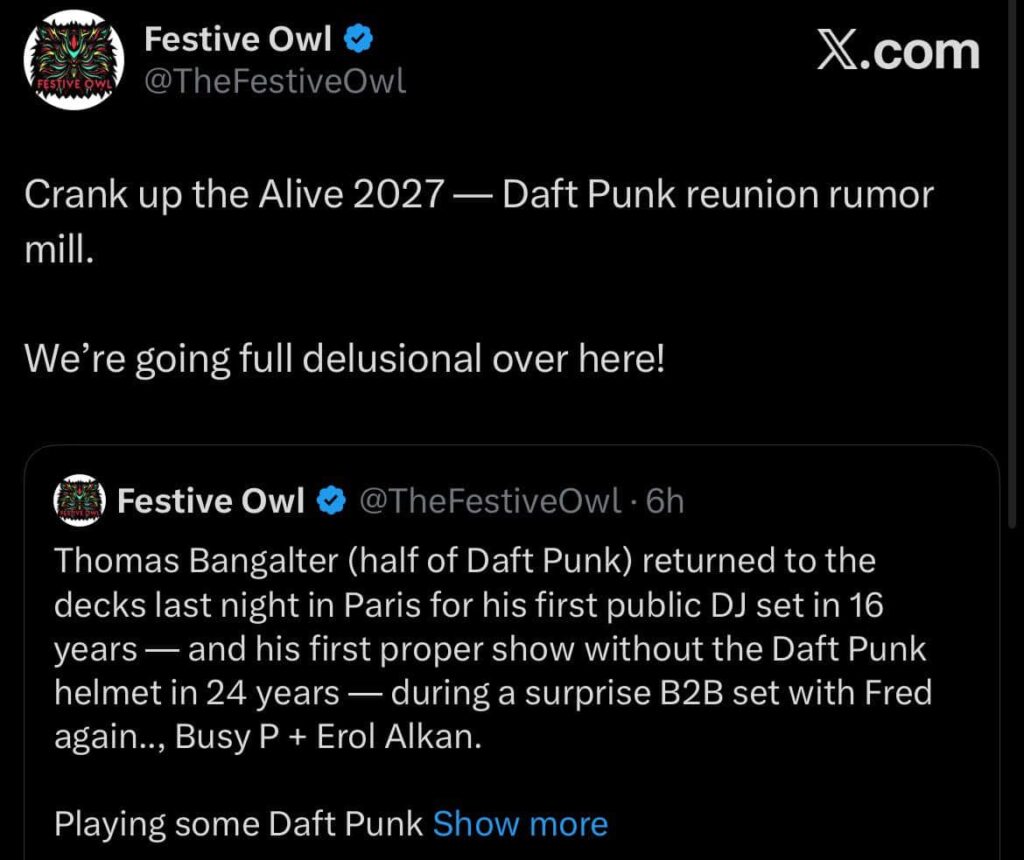
Task: Click "We're going full delusional over here!" line
Action: pyautogui.click(x=344, y=358)
